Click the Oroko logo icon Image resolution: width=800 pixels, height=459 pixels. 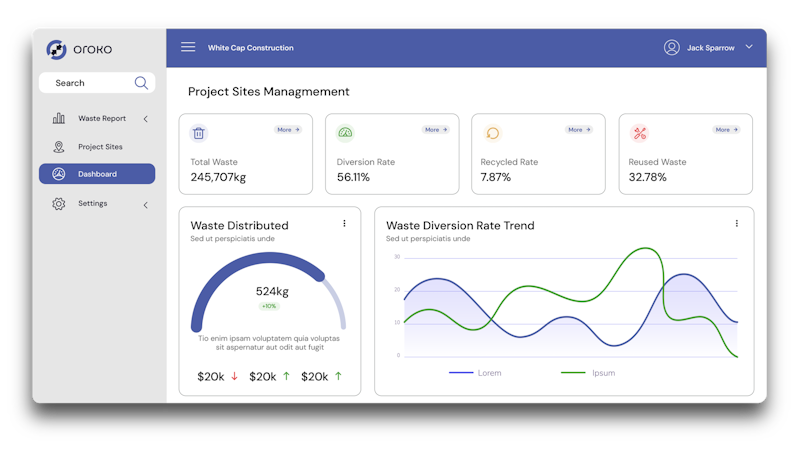57,49
